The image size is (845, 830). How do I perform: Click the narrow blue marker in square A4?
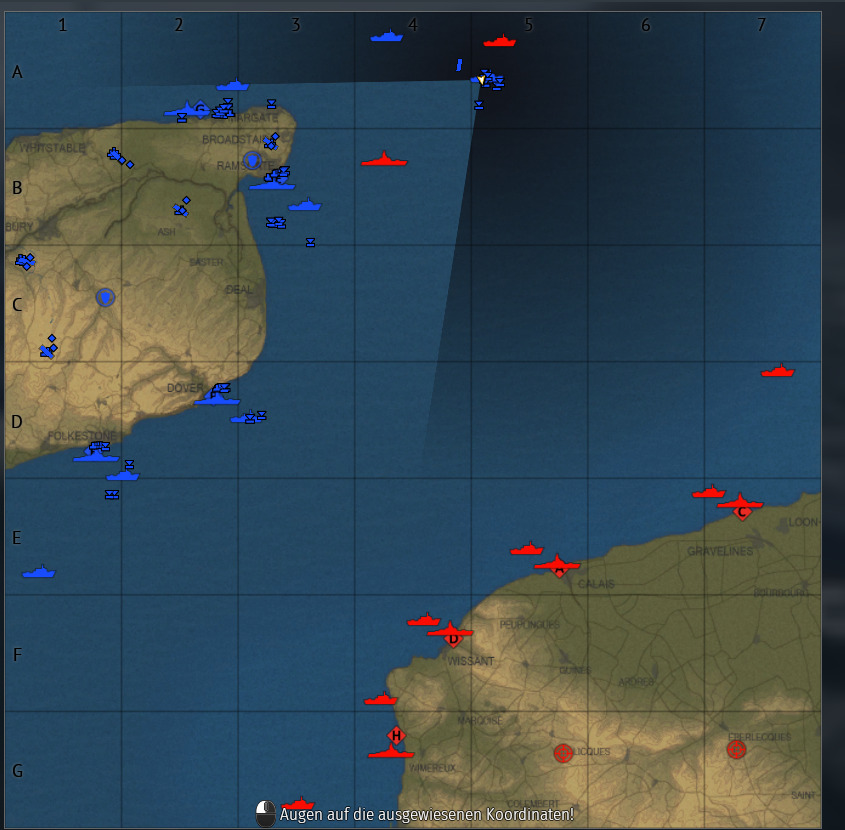[459, 65]
